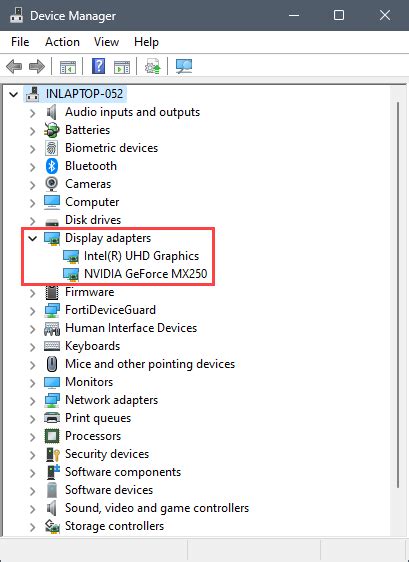409x562 pixels.
Task: Collapse the INLAPTOP-052 root node
Action: (x=14, y=94)
